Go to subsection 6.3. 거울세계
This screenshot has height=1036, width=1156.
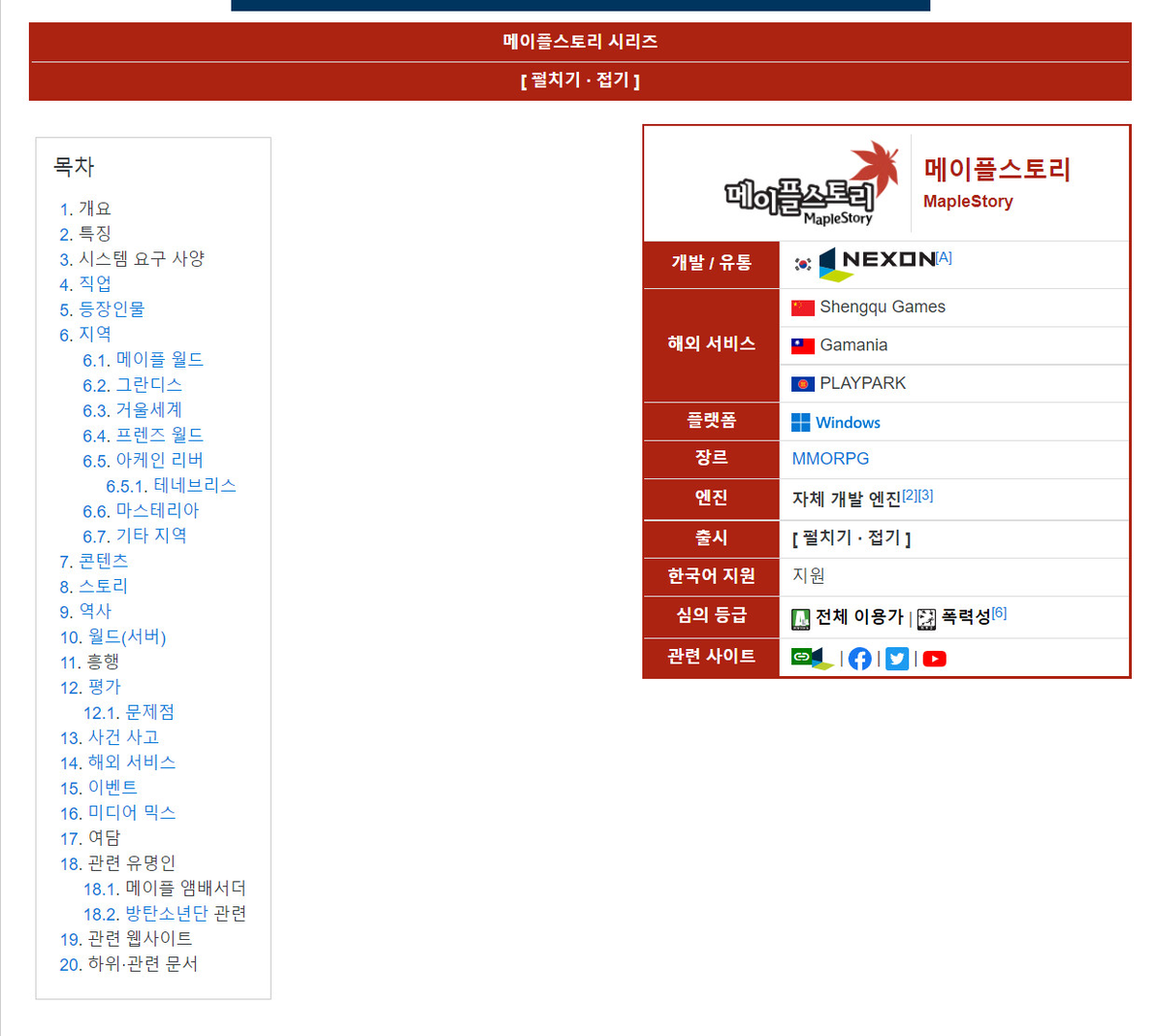point(132,410)
